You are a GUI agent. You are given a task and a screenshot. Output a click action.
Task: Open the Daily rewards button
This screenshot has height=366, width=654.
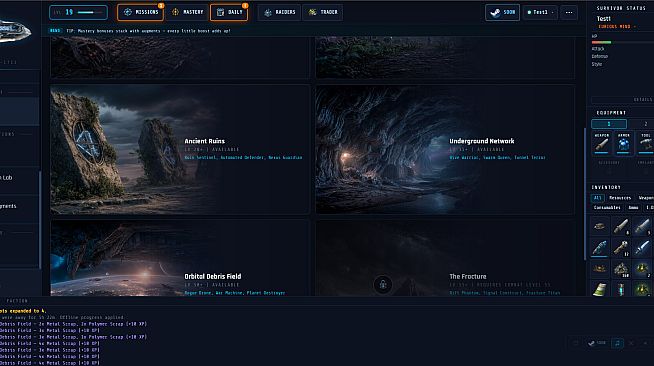pos(229,12)
